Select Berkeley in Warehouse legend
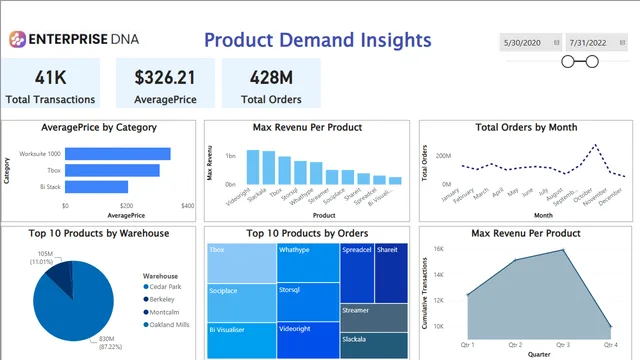640x360 pixels. 159,299
